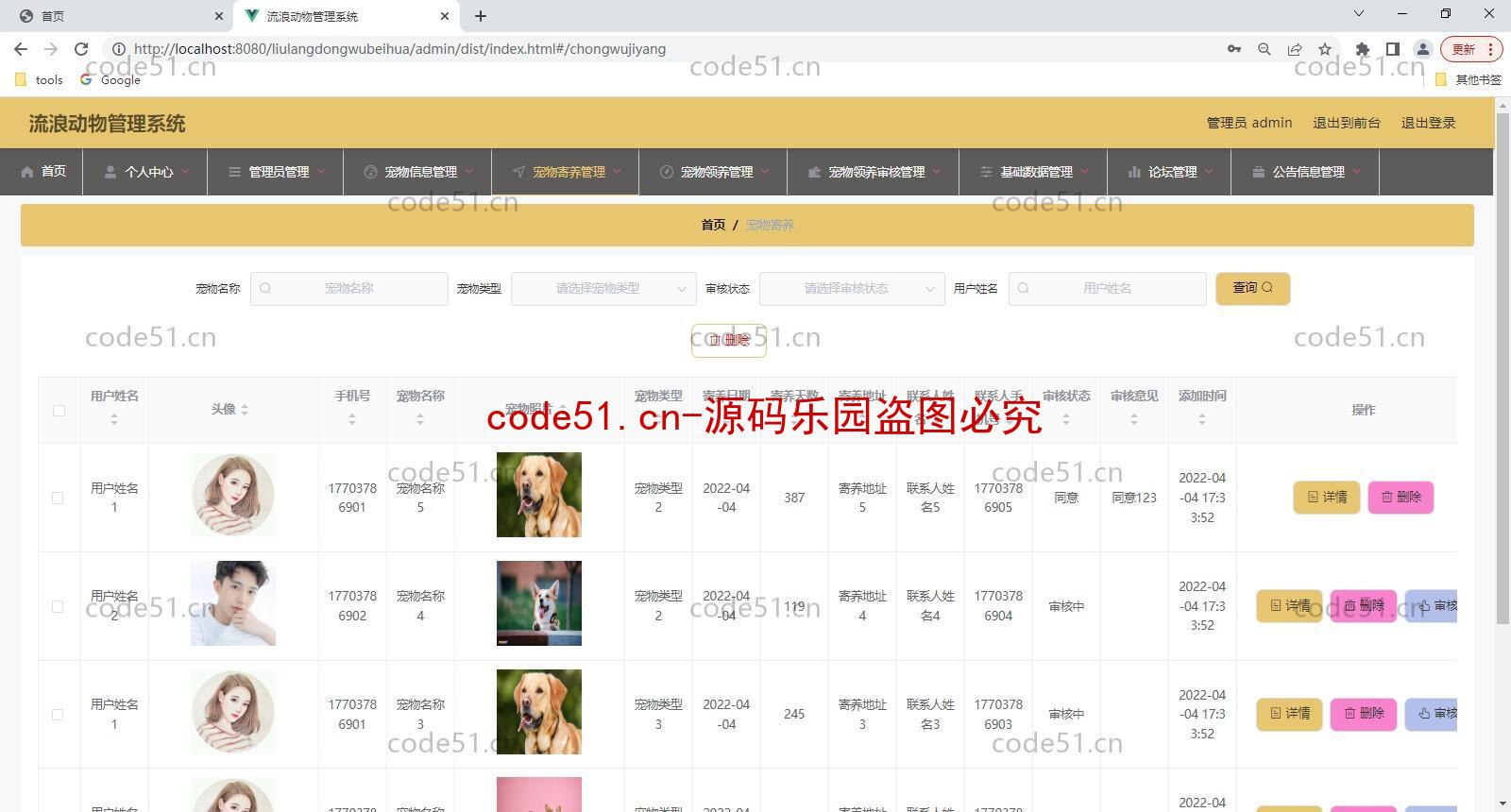Click the batch 删除 button above table

point(729,340)
